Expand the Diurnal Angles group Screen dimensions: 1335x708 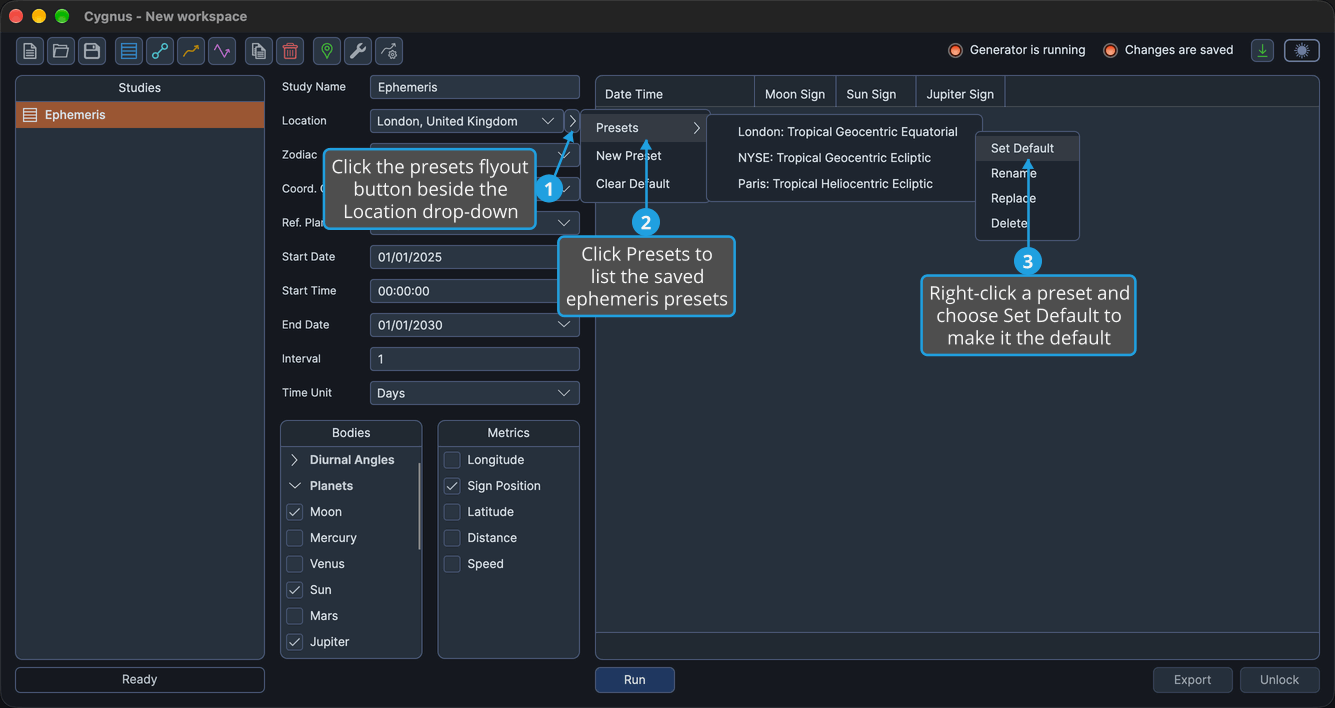(x=294, y=460)
